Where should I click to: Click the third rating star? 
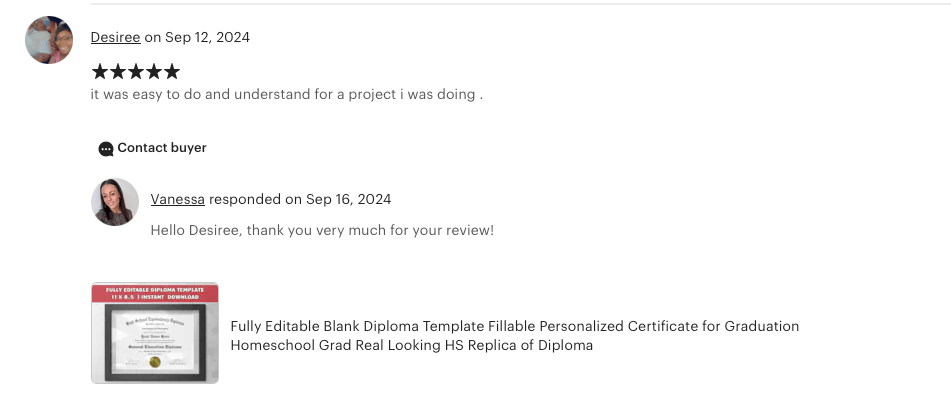tap(136, 72)
